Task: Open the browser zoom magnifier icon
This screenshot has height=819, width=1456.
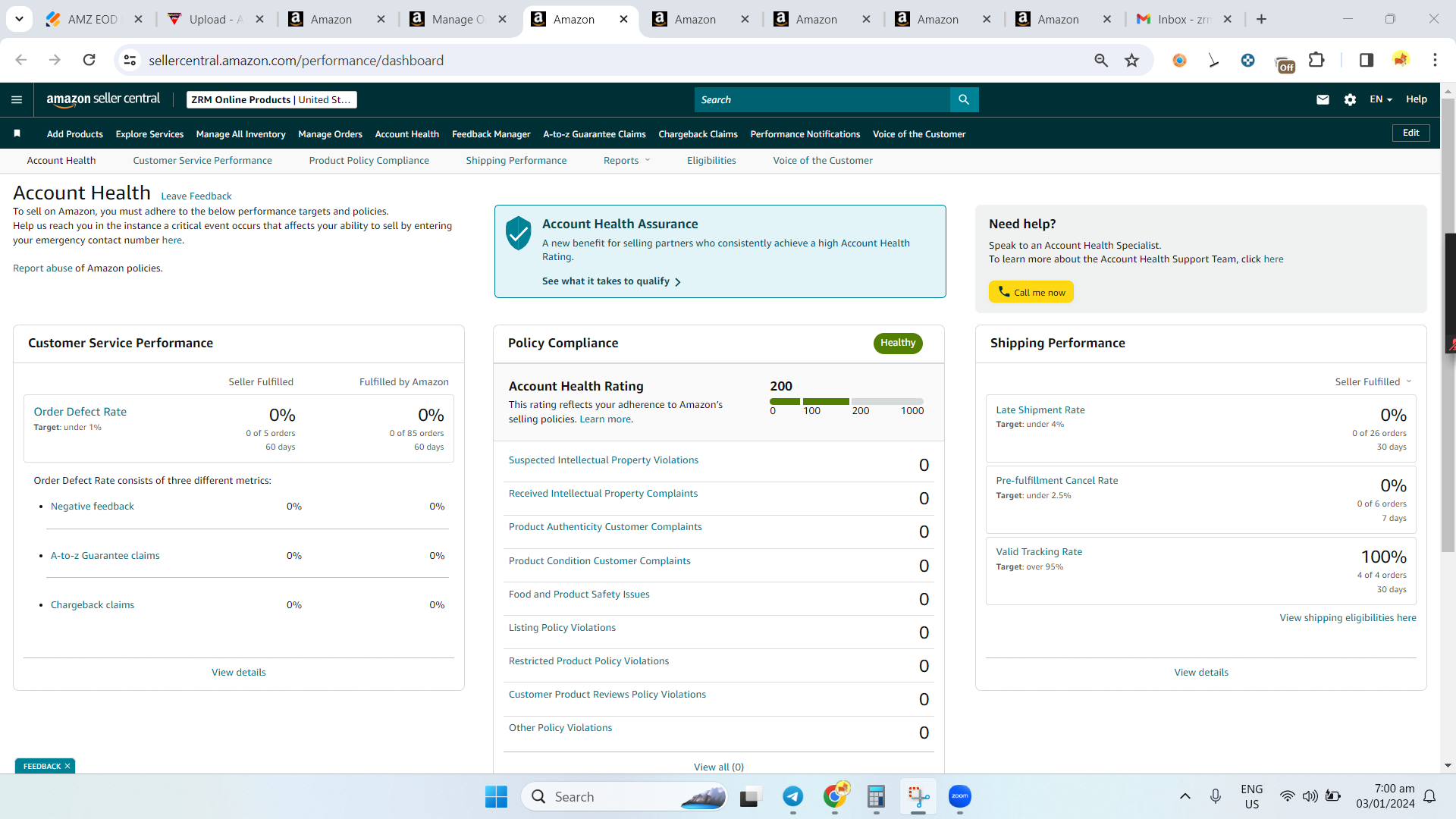Action: point(1101,60)
